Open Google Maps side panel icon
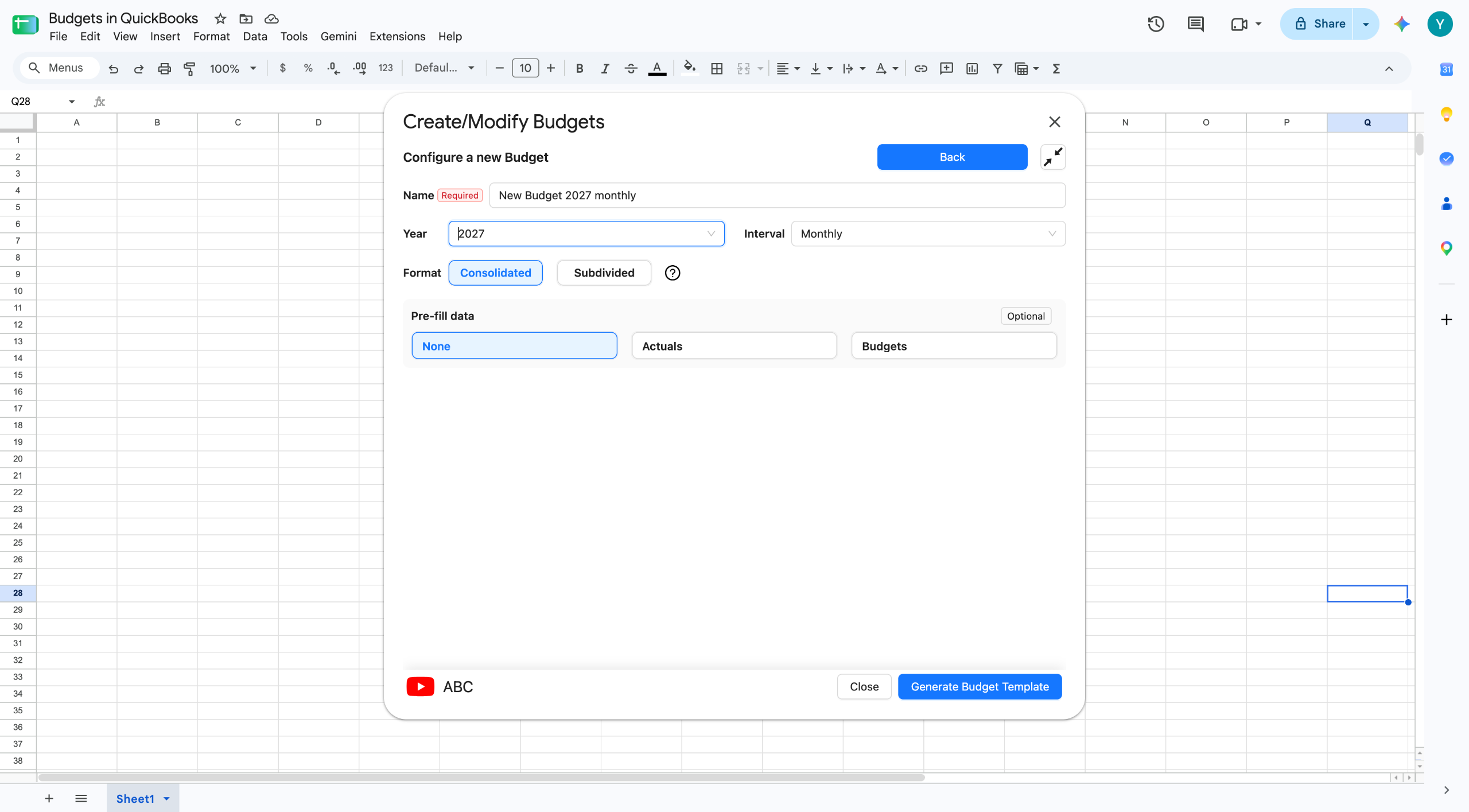This screenshot has width=1469, height=812. coord(1446,248)
